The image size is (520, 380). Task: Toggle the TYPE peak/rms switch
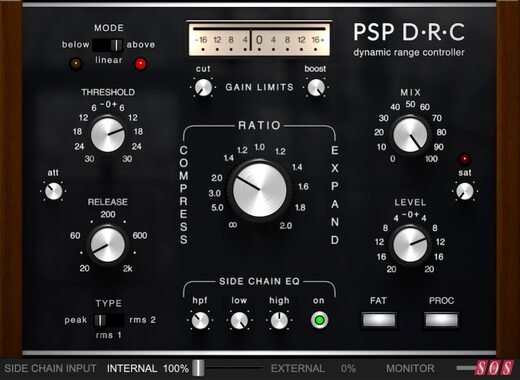pos(109,320)
